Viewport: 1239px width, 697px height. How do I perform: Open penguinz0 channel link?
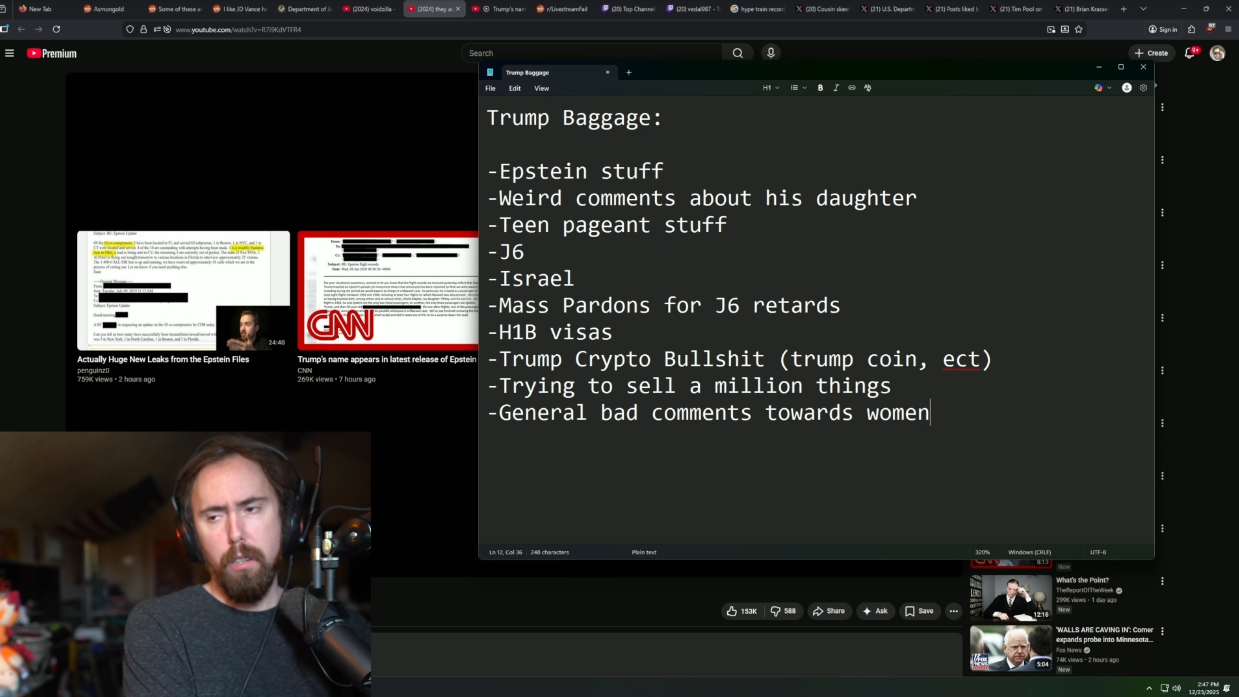coord(93,370)
